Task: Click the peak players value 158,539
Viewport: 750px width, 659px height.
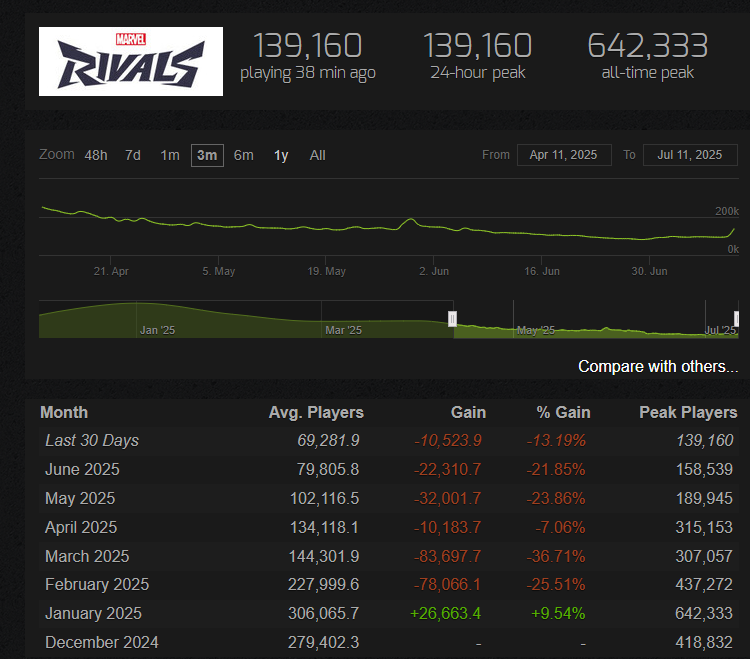Action: click(704, 470)
